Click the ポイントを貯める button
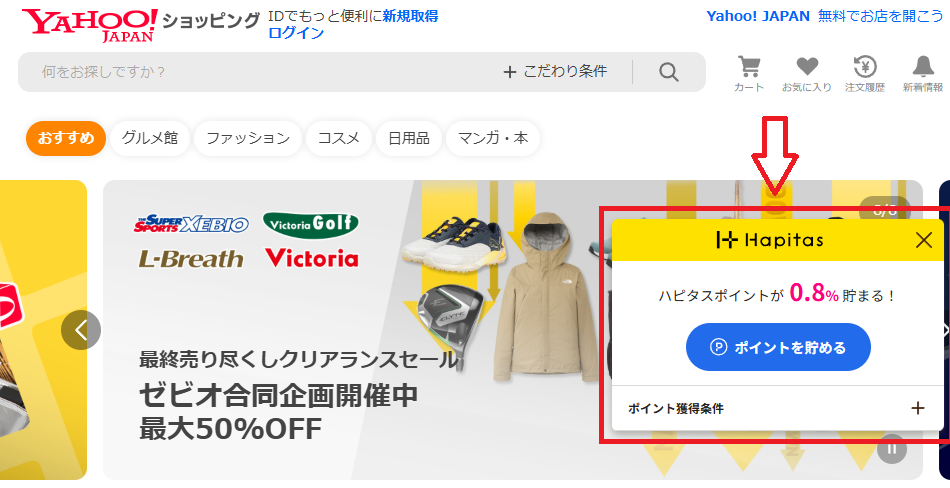The width and height of the screenshot is (950, 488). (x=778, y=347)
